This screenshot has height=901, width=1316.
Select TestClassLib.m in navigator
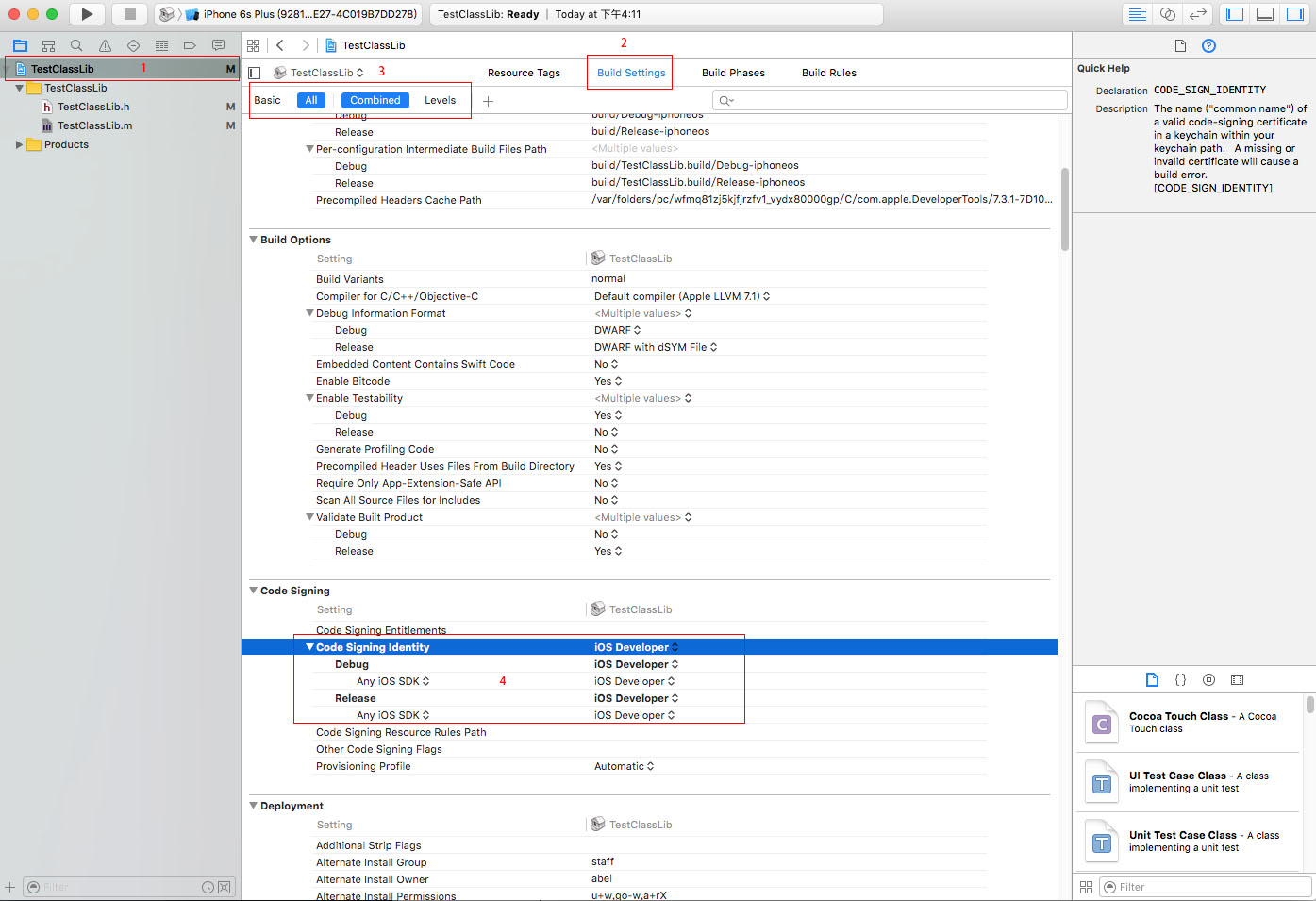point(94,125)
